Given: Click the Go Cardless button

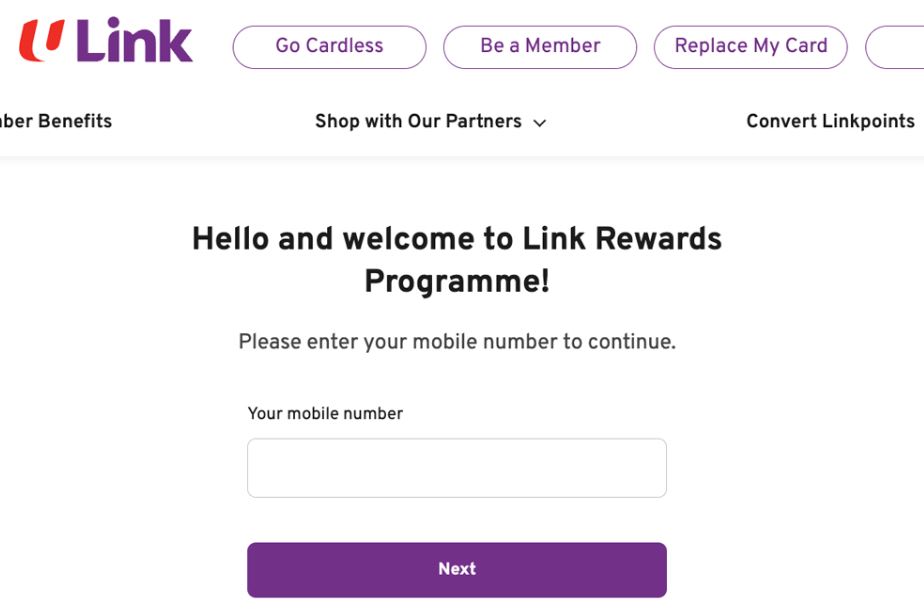Looking at the screenshot, I should (329, 46).
